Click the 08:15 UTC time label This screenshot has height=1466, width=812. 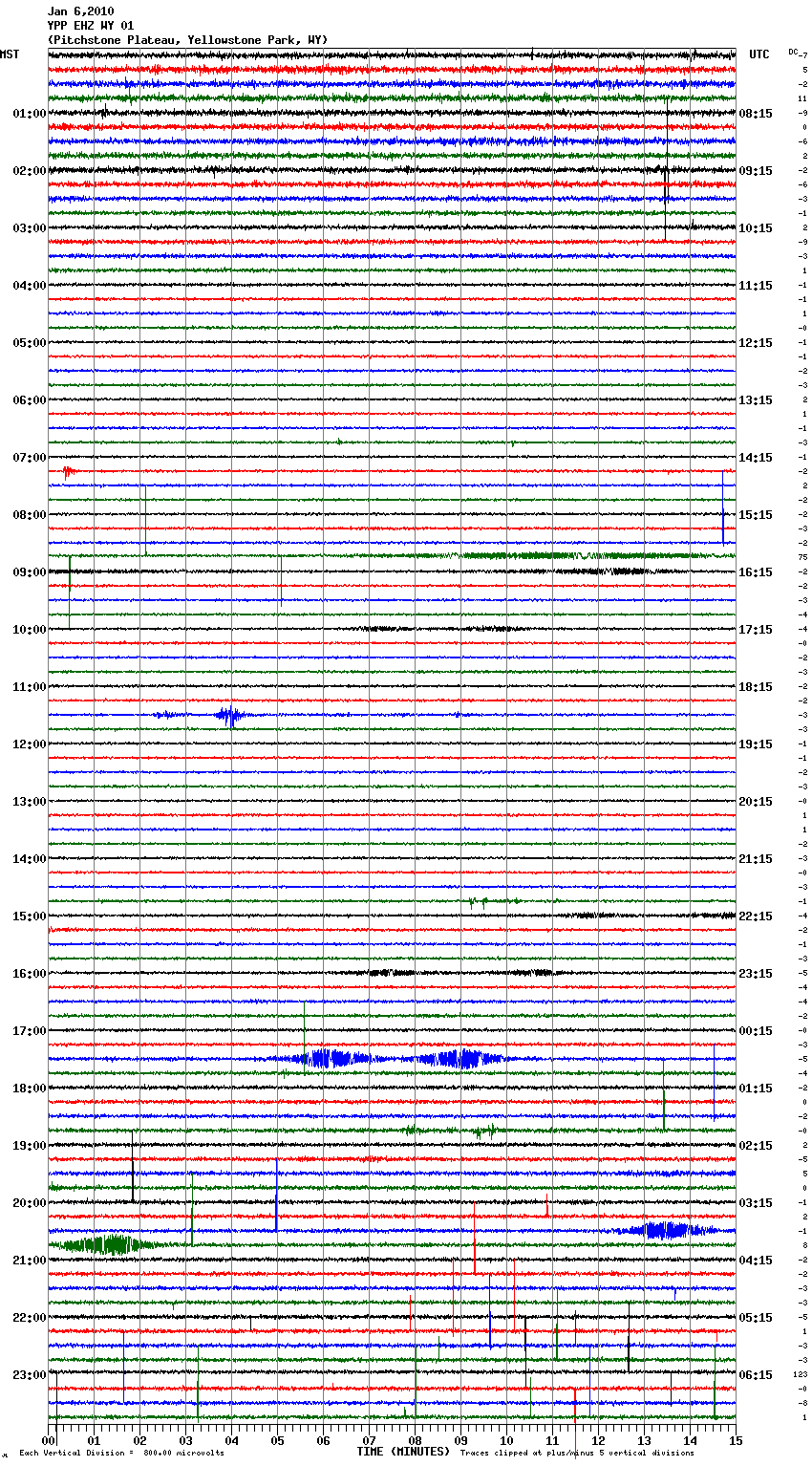(x=756, y=114)
